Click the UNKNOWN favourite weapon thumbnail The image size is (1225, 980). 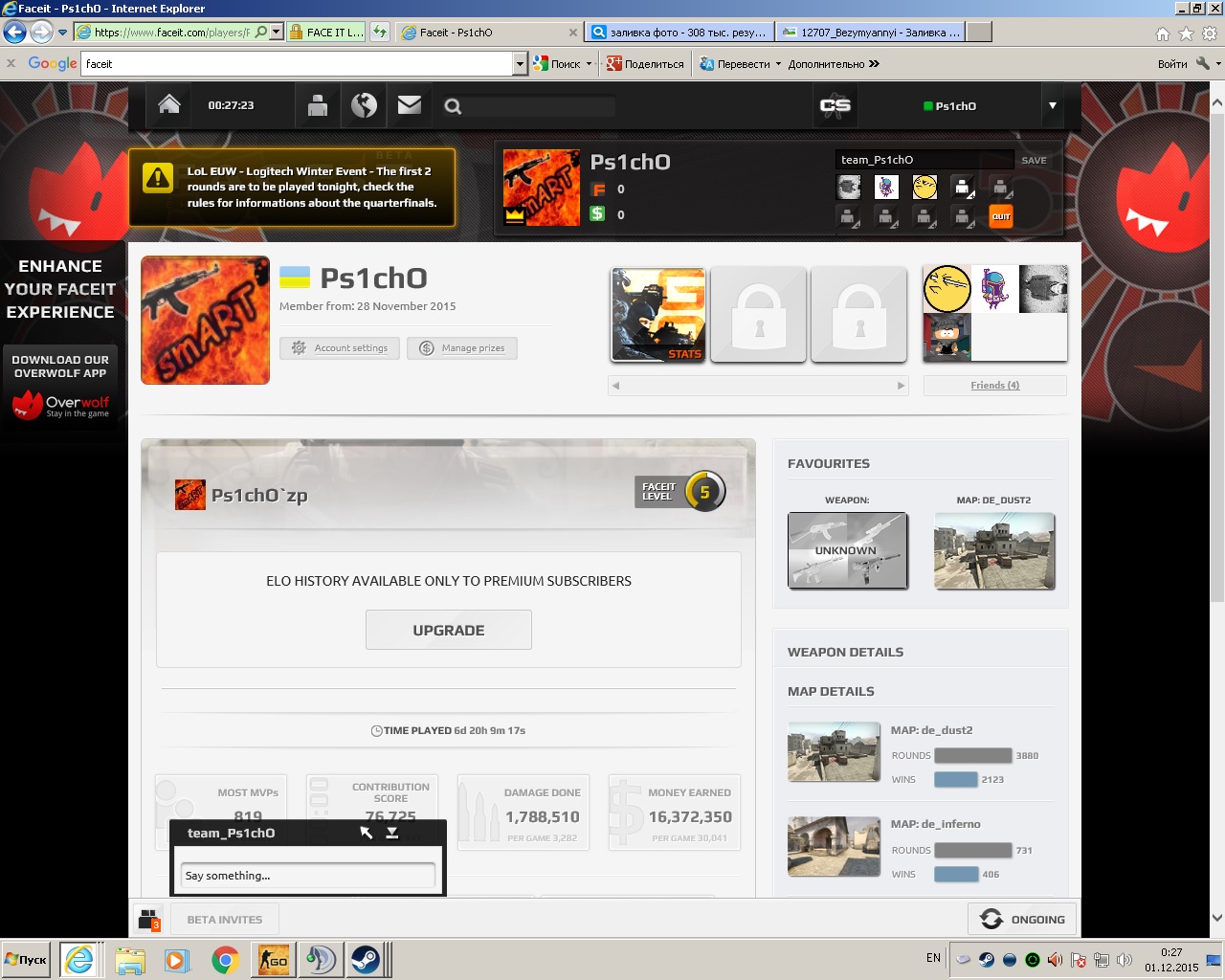[x=848, y=550]
